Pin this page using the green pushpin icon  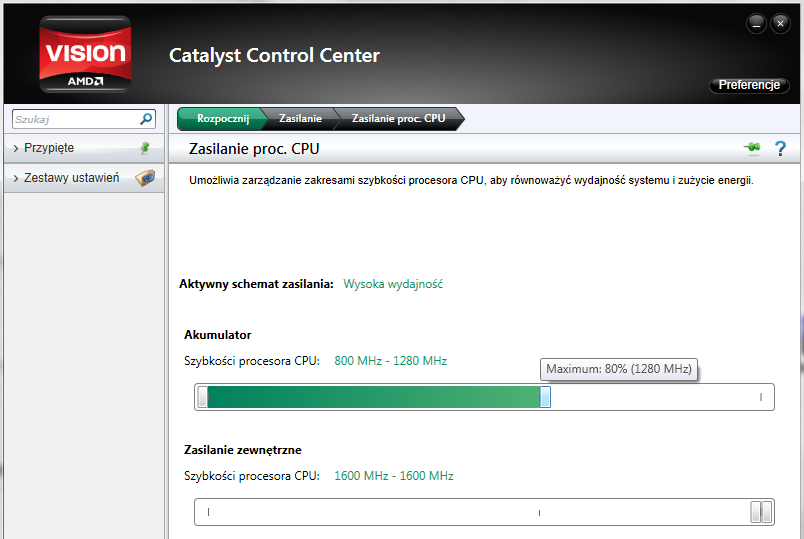click(x=752, y=148)
